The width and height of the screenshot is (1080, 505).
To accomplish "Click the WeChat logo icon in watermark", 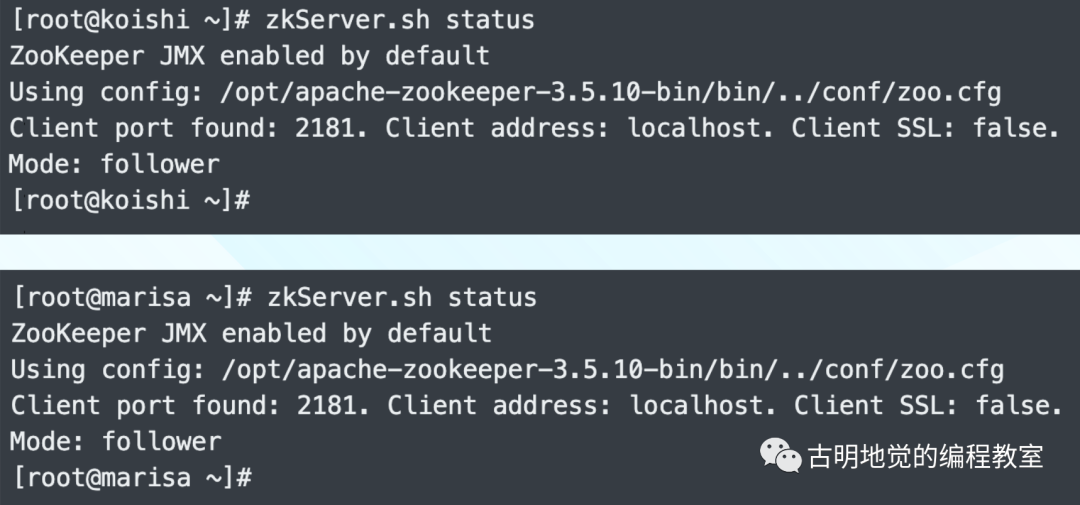I will coord(780,456).
